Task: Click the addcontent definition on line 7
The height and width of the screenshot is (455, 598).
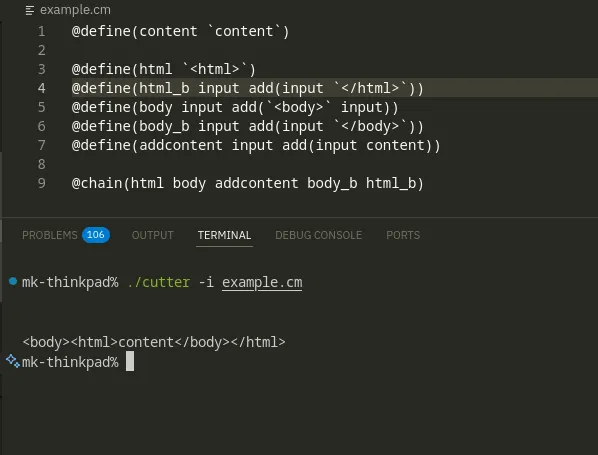Action: pyautogui.click(x=256, y=145)
